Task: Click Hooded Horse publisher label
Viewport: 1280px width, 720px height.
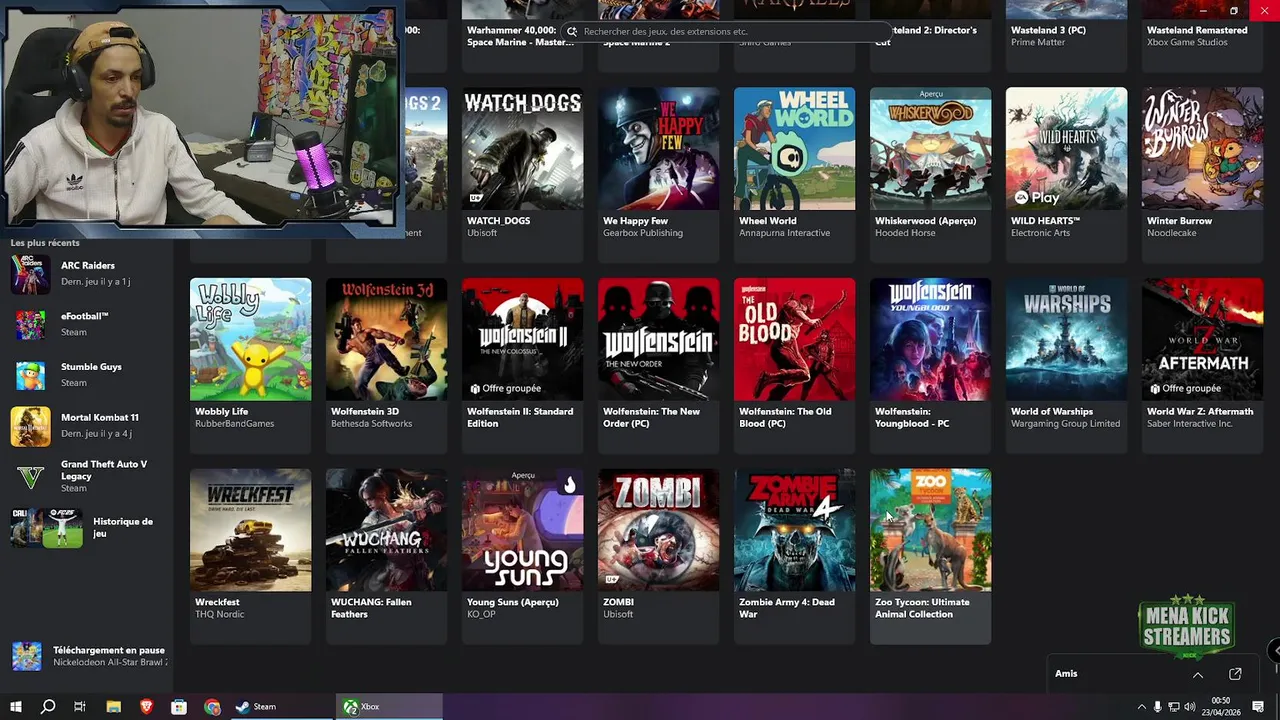Action: pyautogui.click(x=905, y=233)
